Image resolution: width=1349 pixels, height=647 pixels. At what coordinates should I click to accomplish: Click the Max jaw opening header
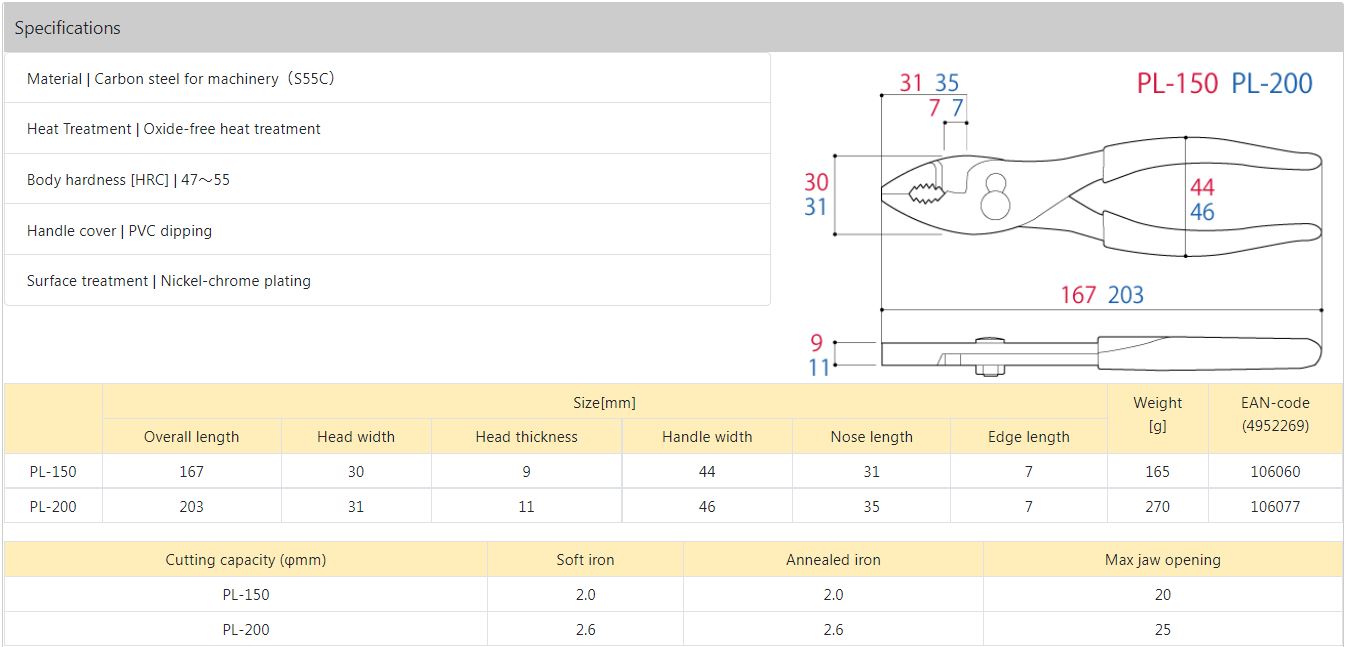[x=1163, y=559]
